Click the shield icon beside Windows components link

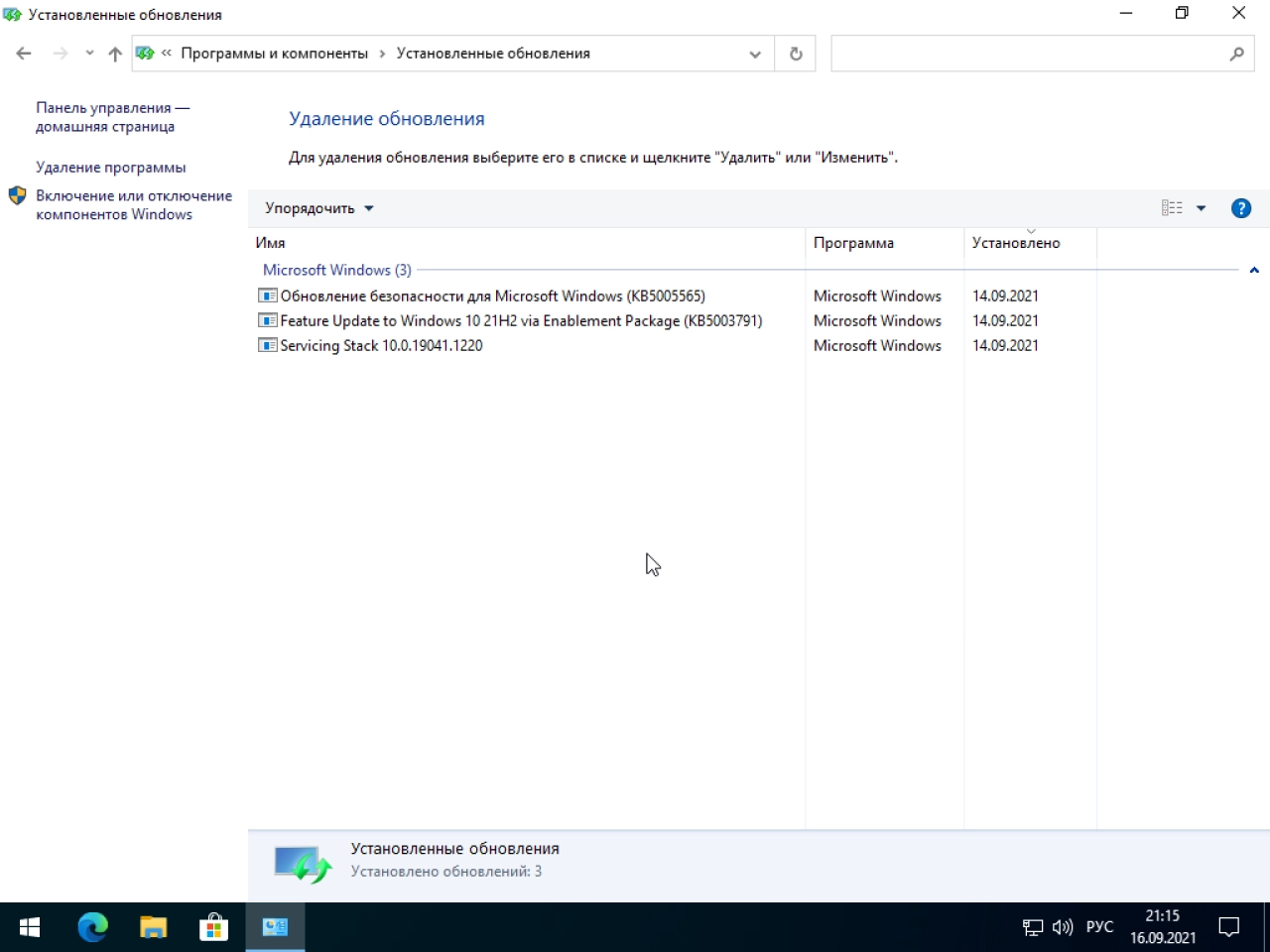click(17, 195)
